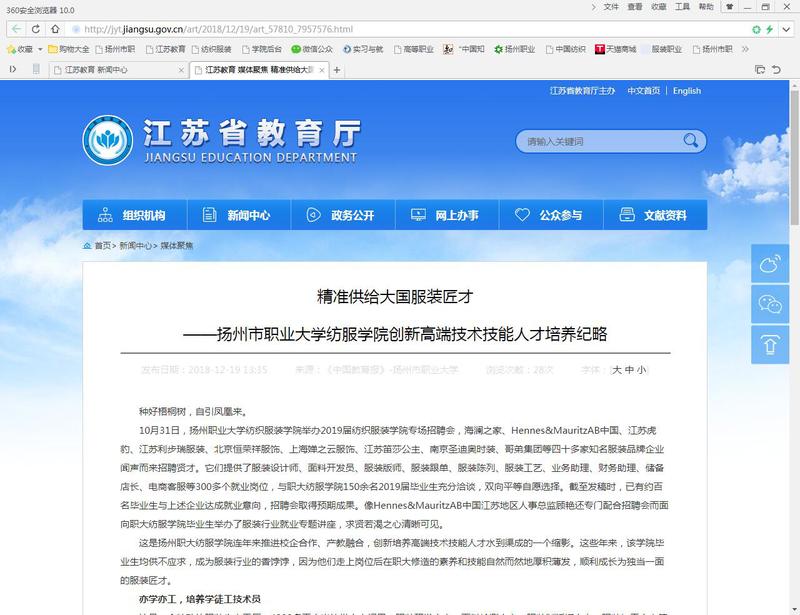Click the Jiangsu Education Department logo
The image size is (800, 615).
coord(104,141)
